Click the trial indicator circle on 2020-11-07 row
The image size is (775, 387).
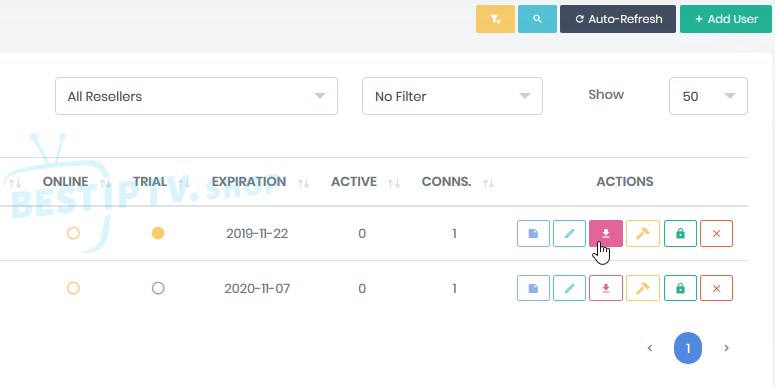point(158,288)
